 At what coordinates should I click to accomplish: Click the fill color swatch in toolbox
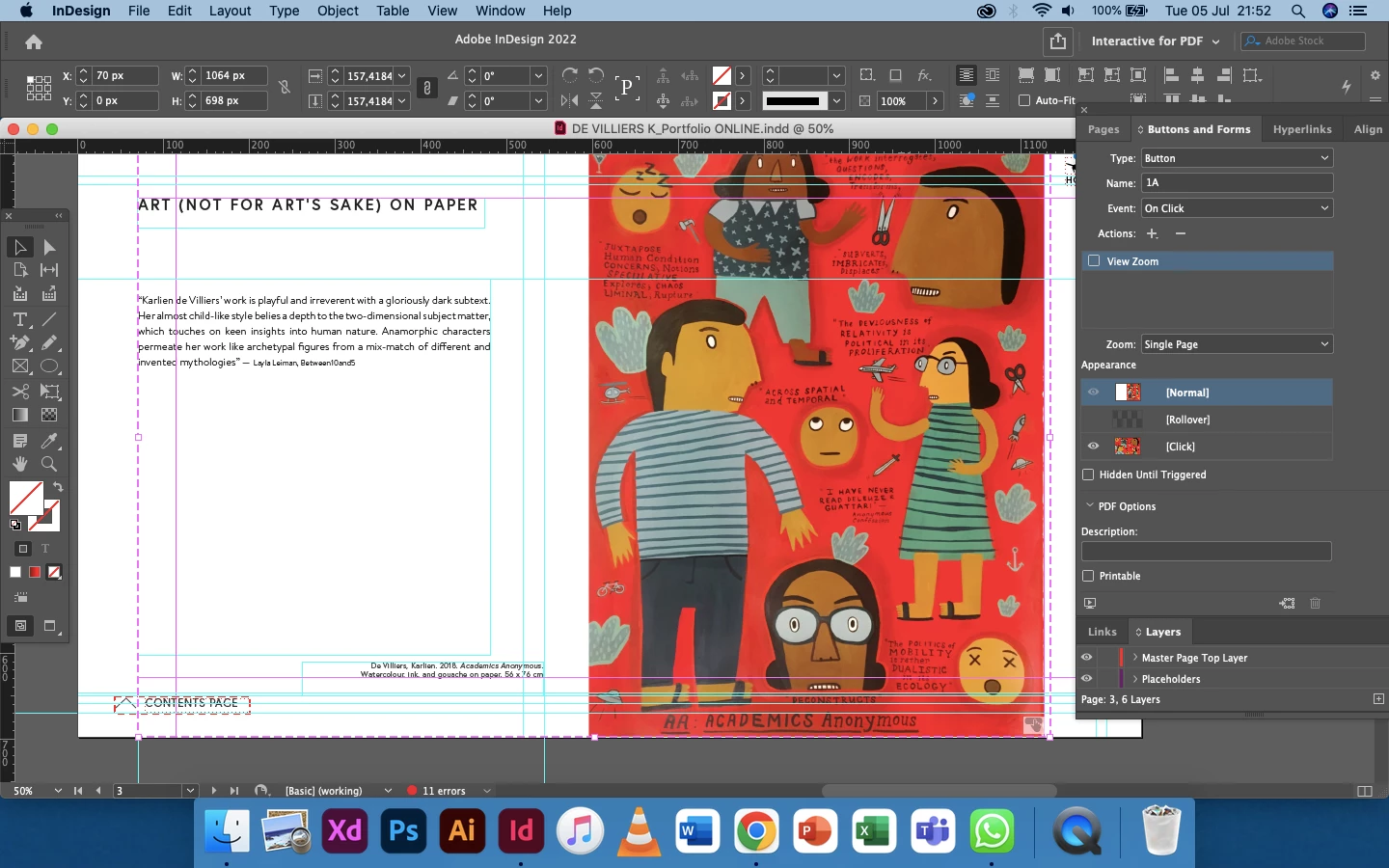[x=26, y=498]
